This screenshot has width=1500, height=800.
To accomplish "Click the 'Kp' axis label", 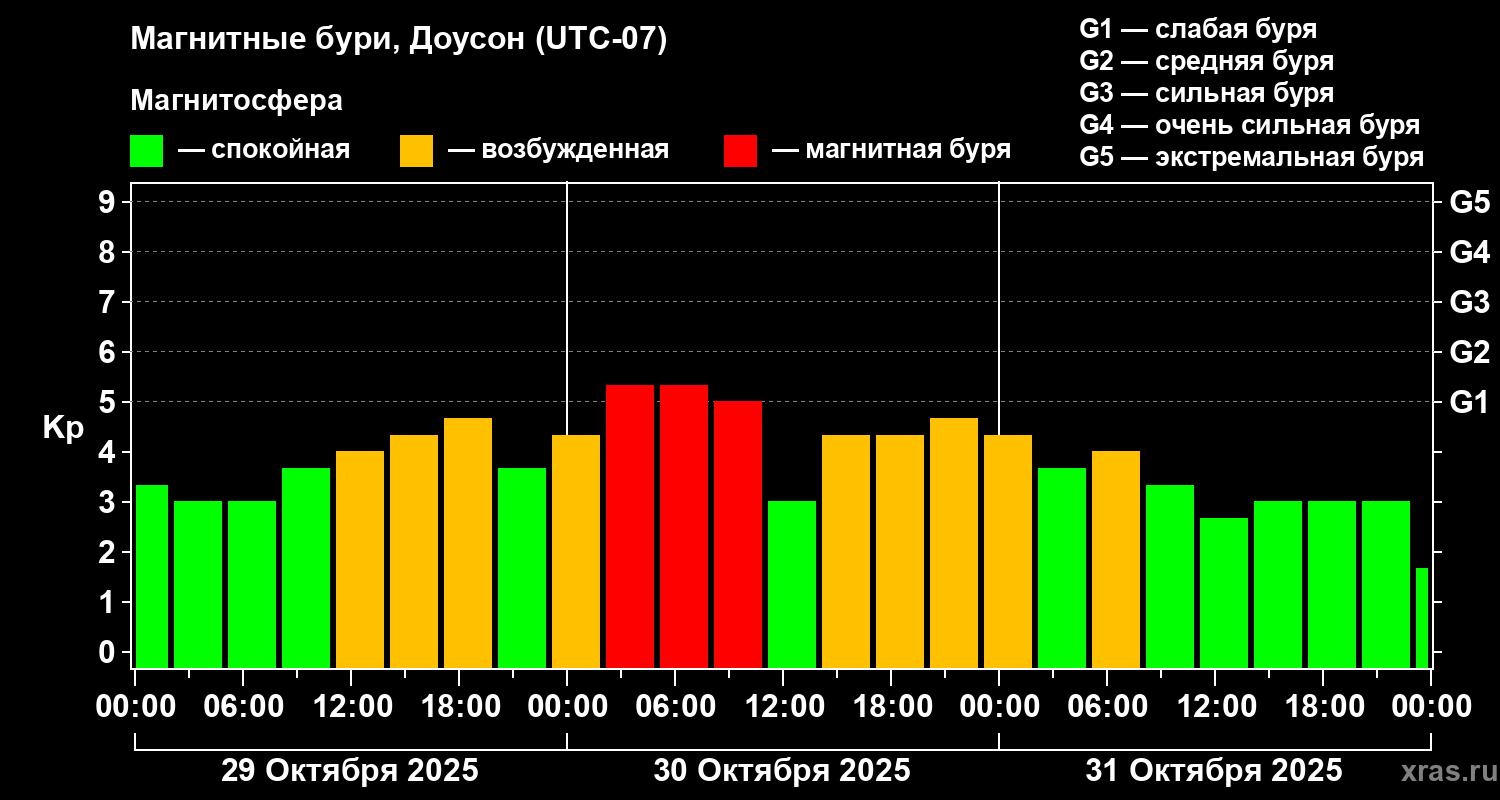I will [63, 429].
